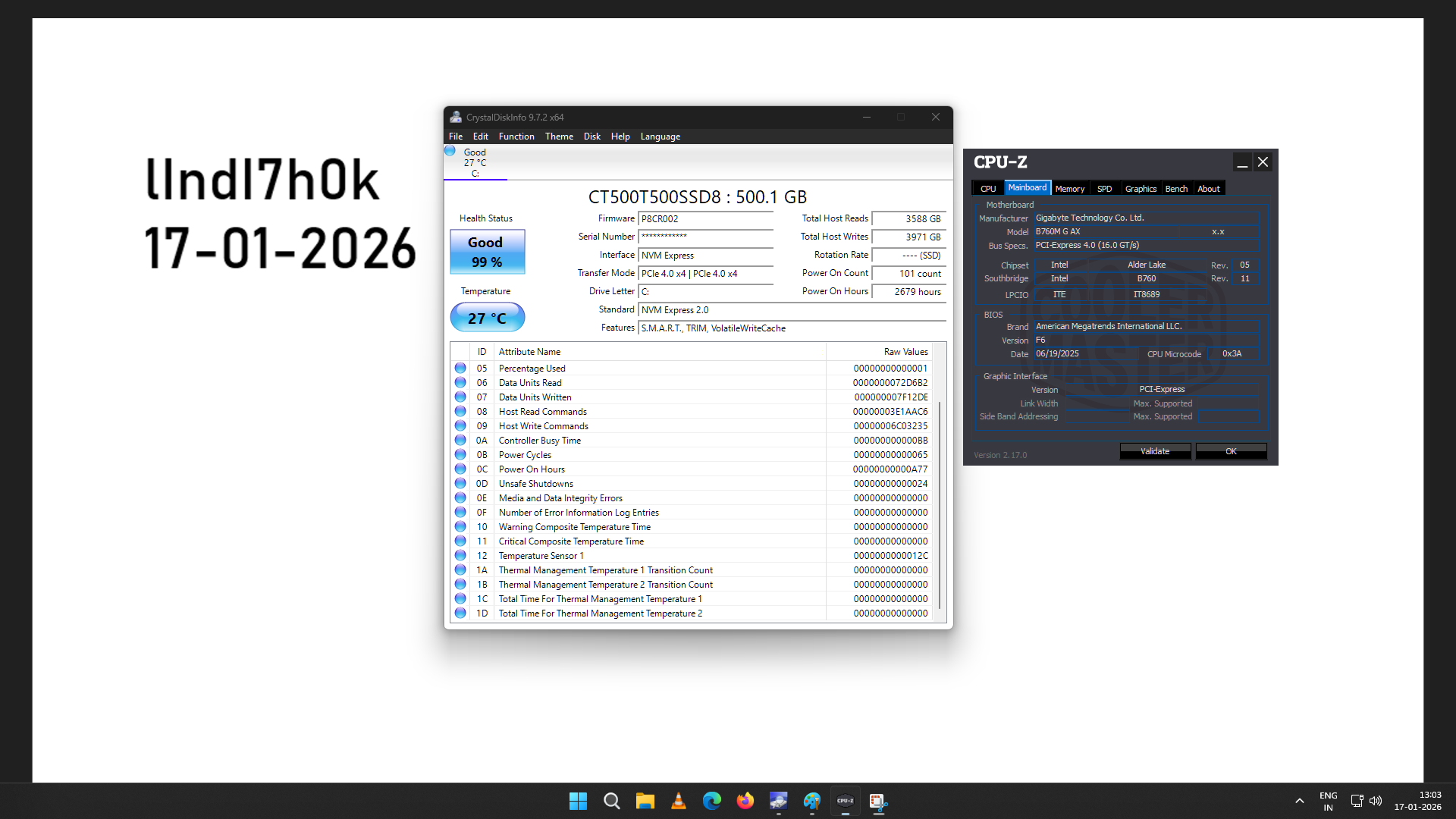Open the Snipping Tool taskbar icon
The height and width of the screenshot is (819, 1456).
pyautogui.click(x=878, y=801)
